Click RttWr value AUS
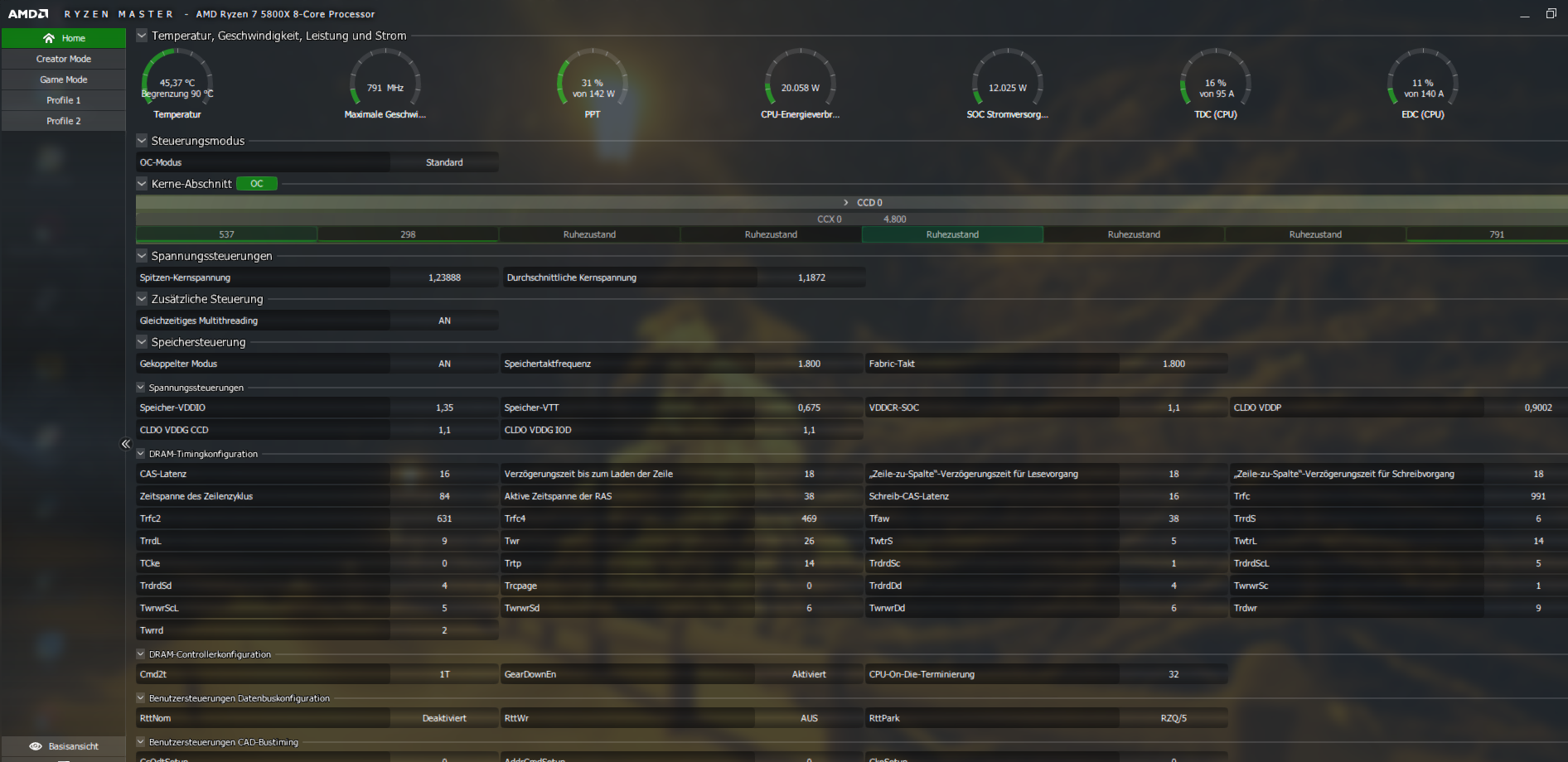The height and width of the screenshot is (762, 1568). (x=809, y=718)
